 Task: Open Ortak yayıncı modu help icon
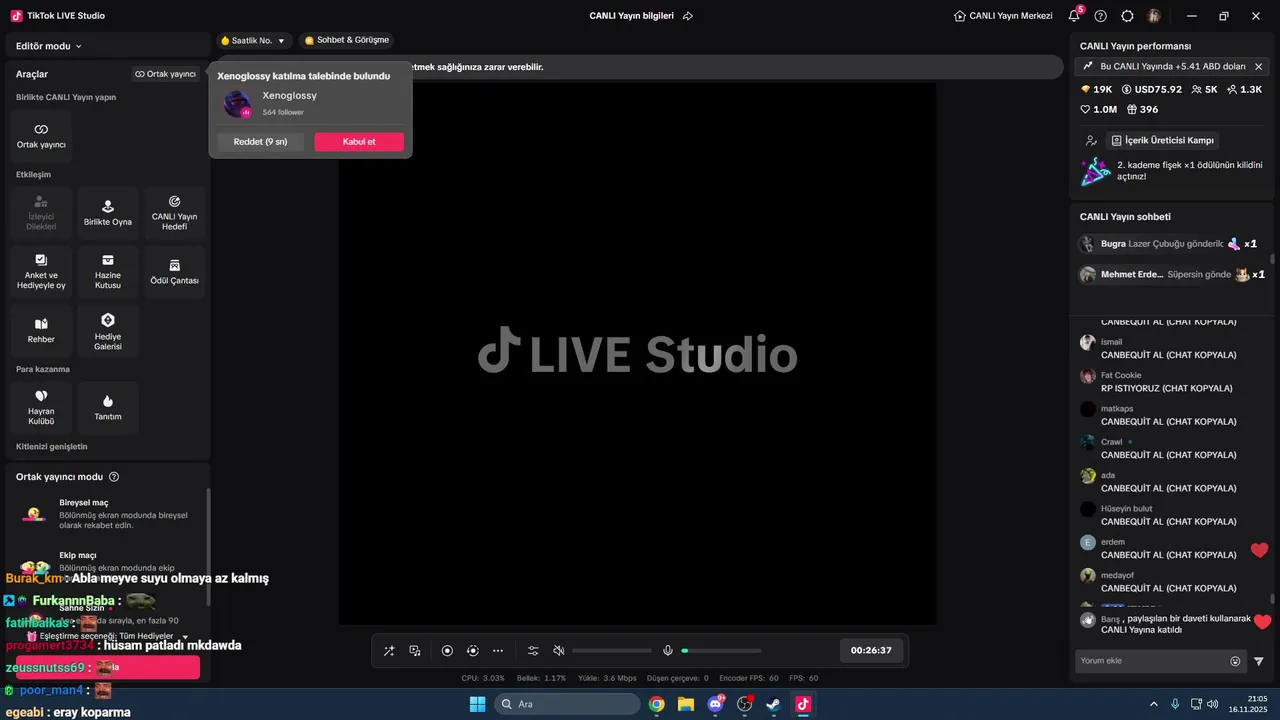(x=114, y=477)
